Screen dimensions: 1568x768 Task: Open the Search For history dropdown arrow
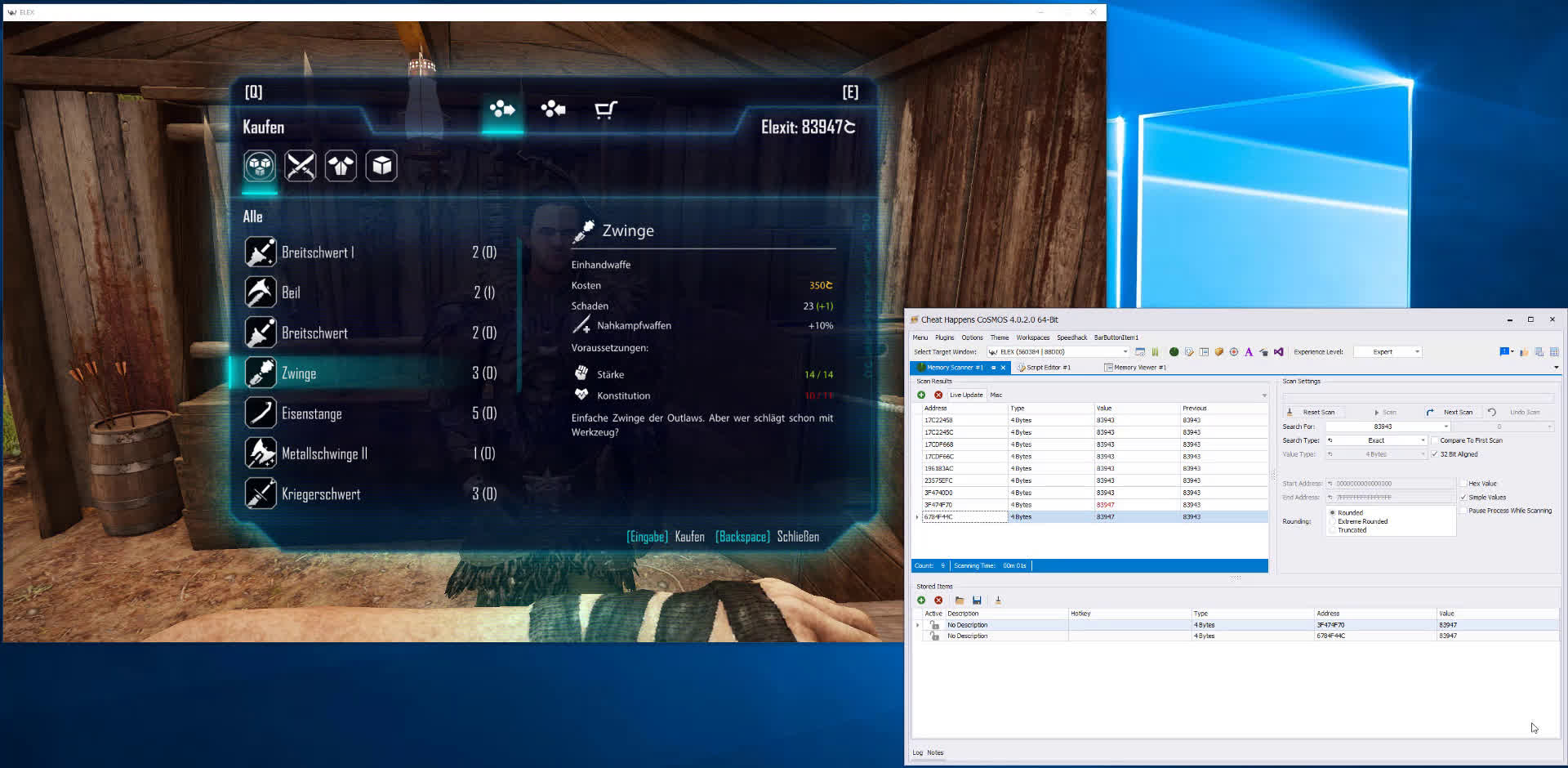click(x=1445, y=426)
